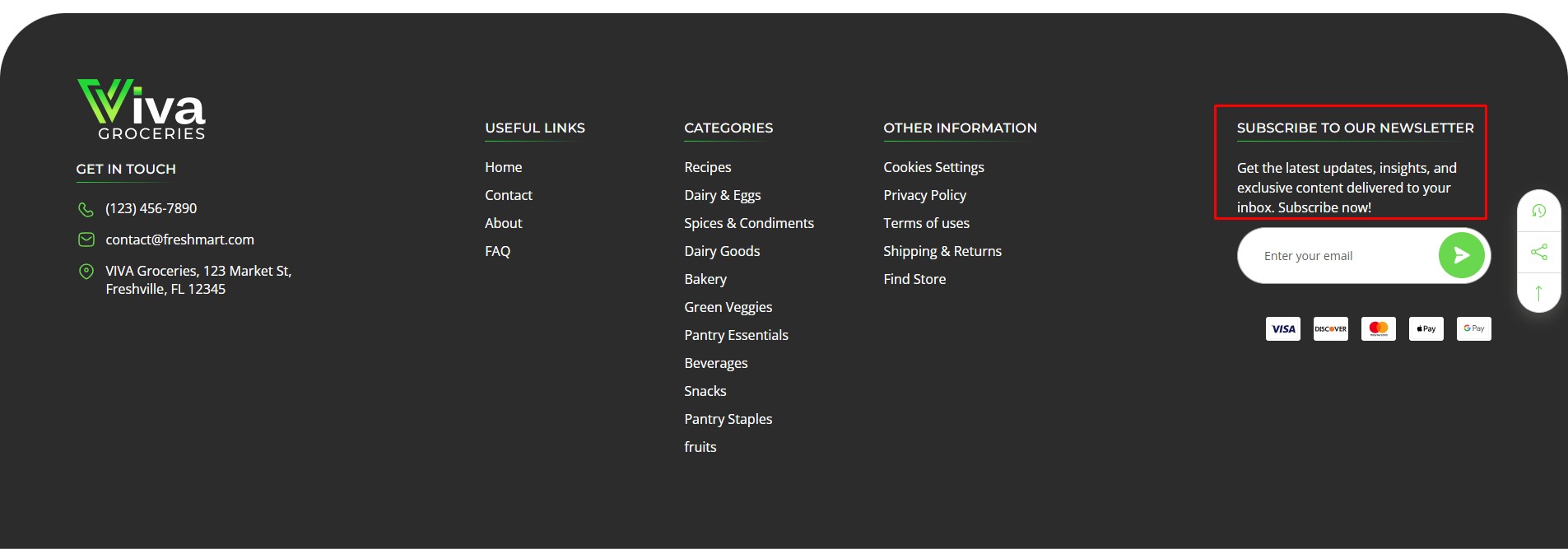Click the scroll-to-top arrow icon
The height and width of the screenshot is (549, 1568).
click(1538, 293)
